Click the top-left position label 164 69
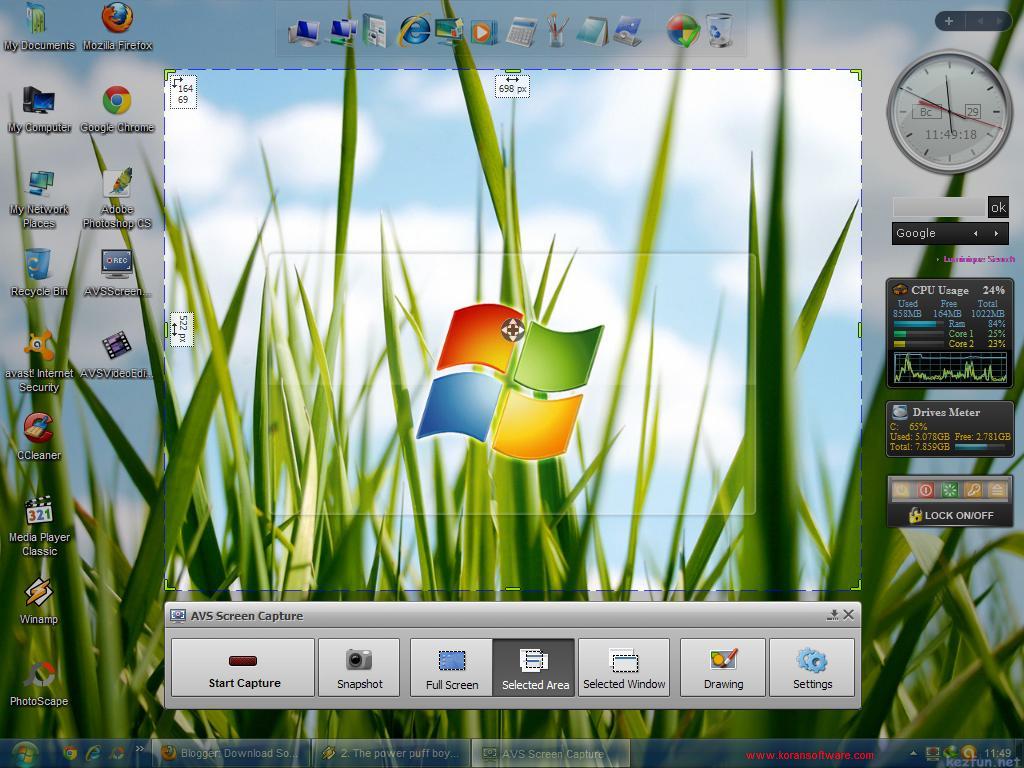Viewport: 1024px width, 768px height. (x=183, y=91)
